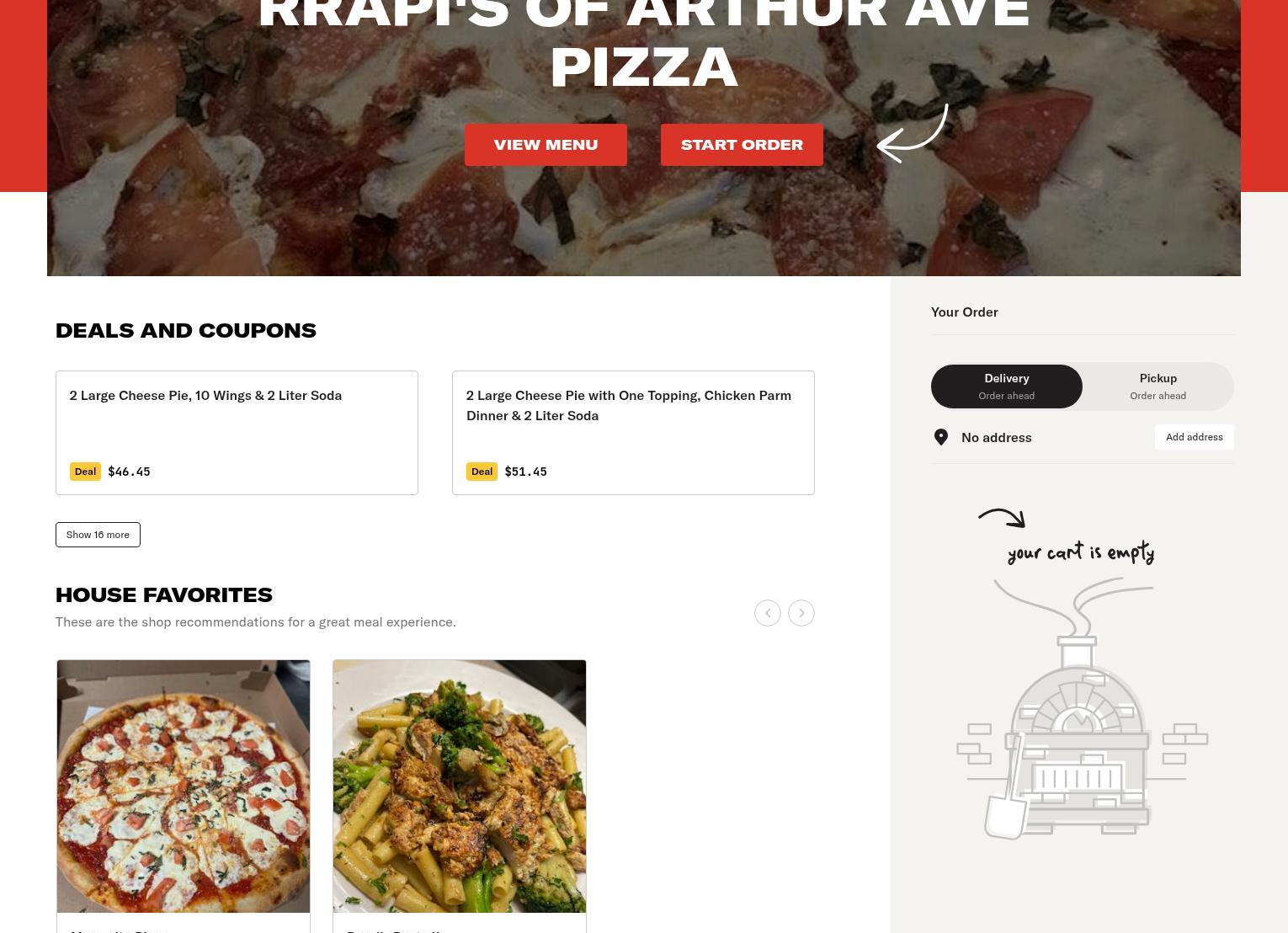The width and height of the screenshot is (1288, 933).
Task: Click Add address button
Action: 1194,437
